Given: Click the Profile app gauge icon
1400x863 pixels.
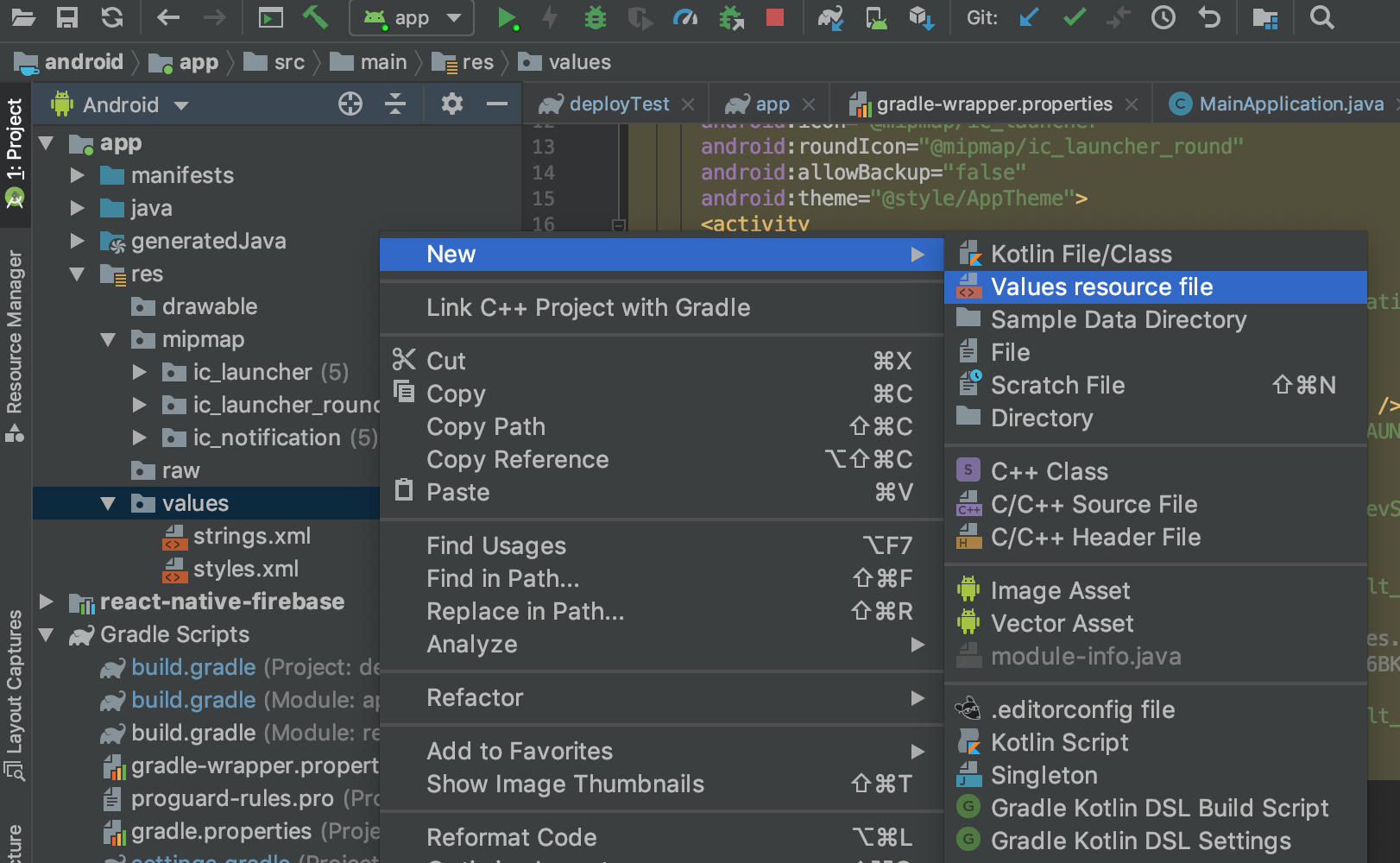Looking at the screenshot, I should pos(685,17).
